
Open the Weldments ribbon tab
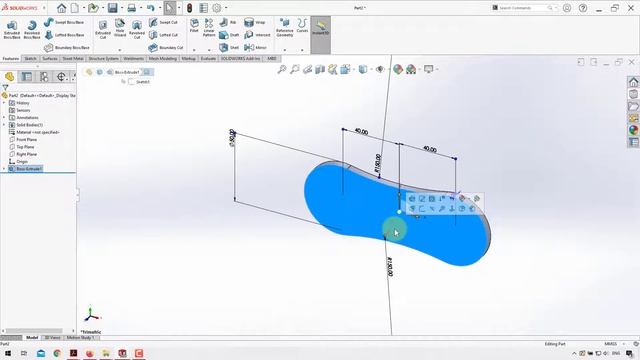click(133, 59)
